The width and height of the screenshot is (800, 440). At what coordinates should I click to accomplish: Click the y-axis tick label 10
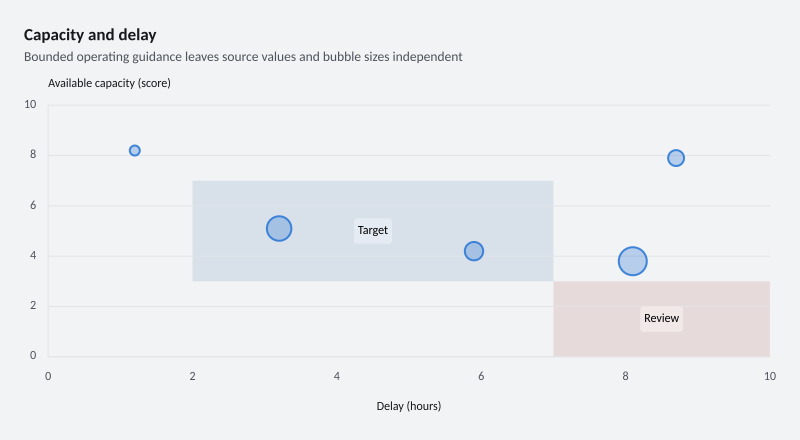[31, 105]
